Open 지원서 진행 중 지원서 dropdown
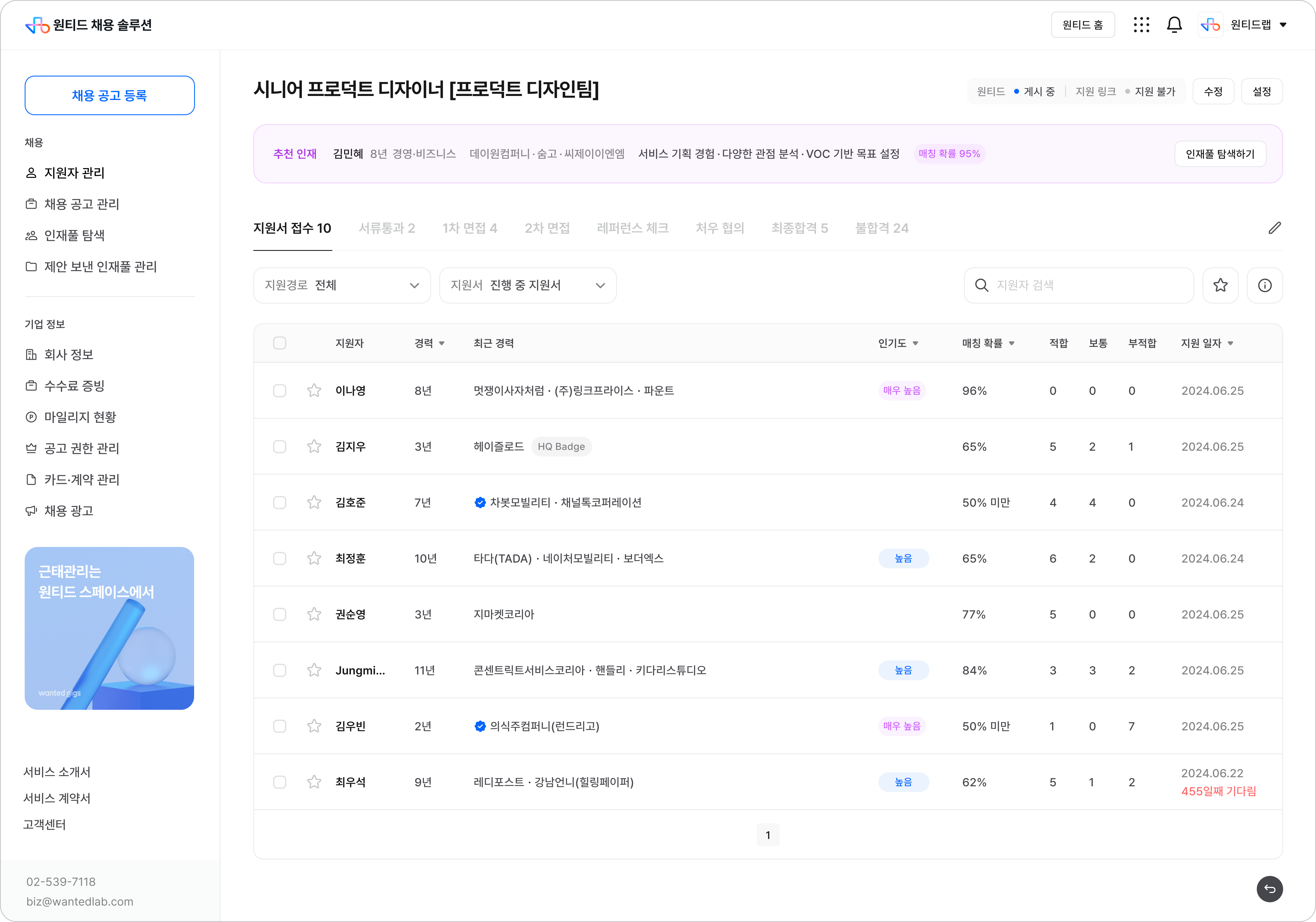 tap(528, 285)
